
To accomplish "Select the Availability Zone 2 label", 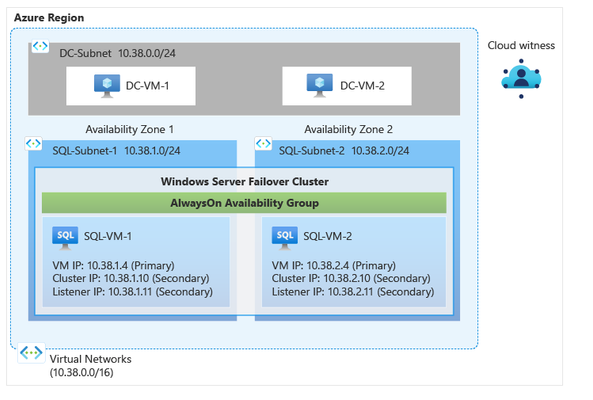I will pos(348,129).
